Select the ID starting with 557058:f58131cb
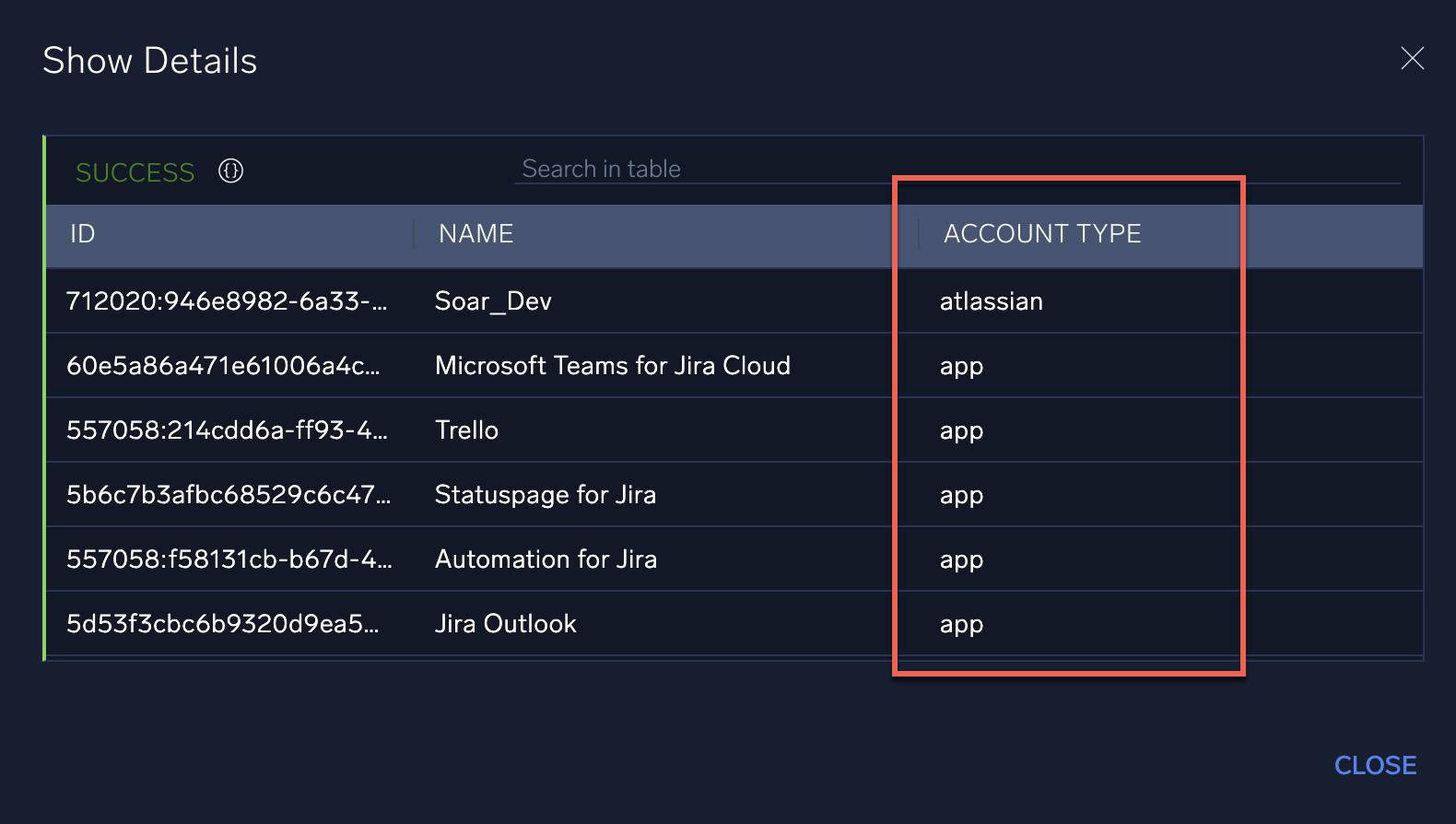Viewport: 1456px width, 824px height. (x=229, y=559)
